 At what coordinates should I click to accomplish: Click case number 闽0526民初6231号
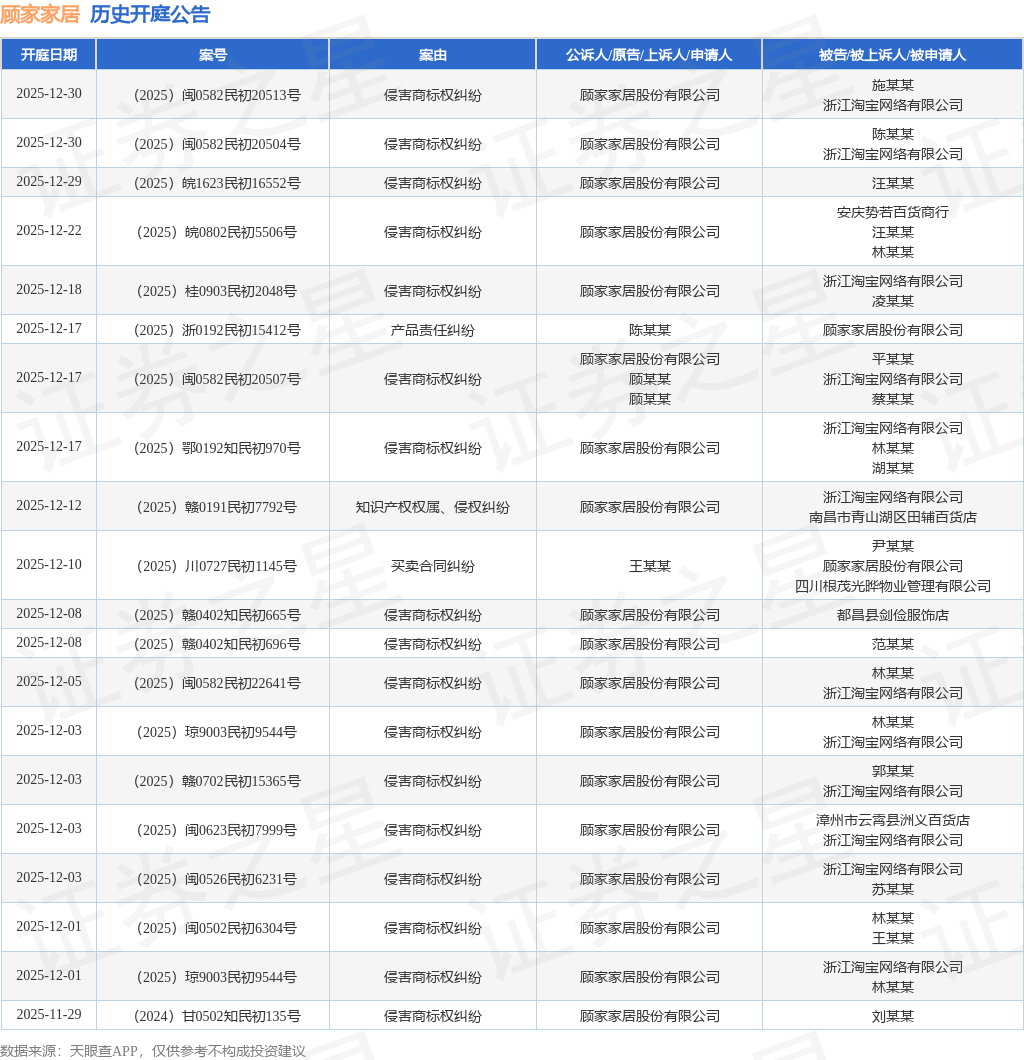pos(217,879)
